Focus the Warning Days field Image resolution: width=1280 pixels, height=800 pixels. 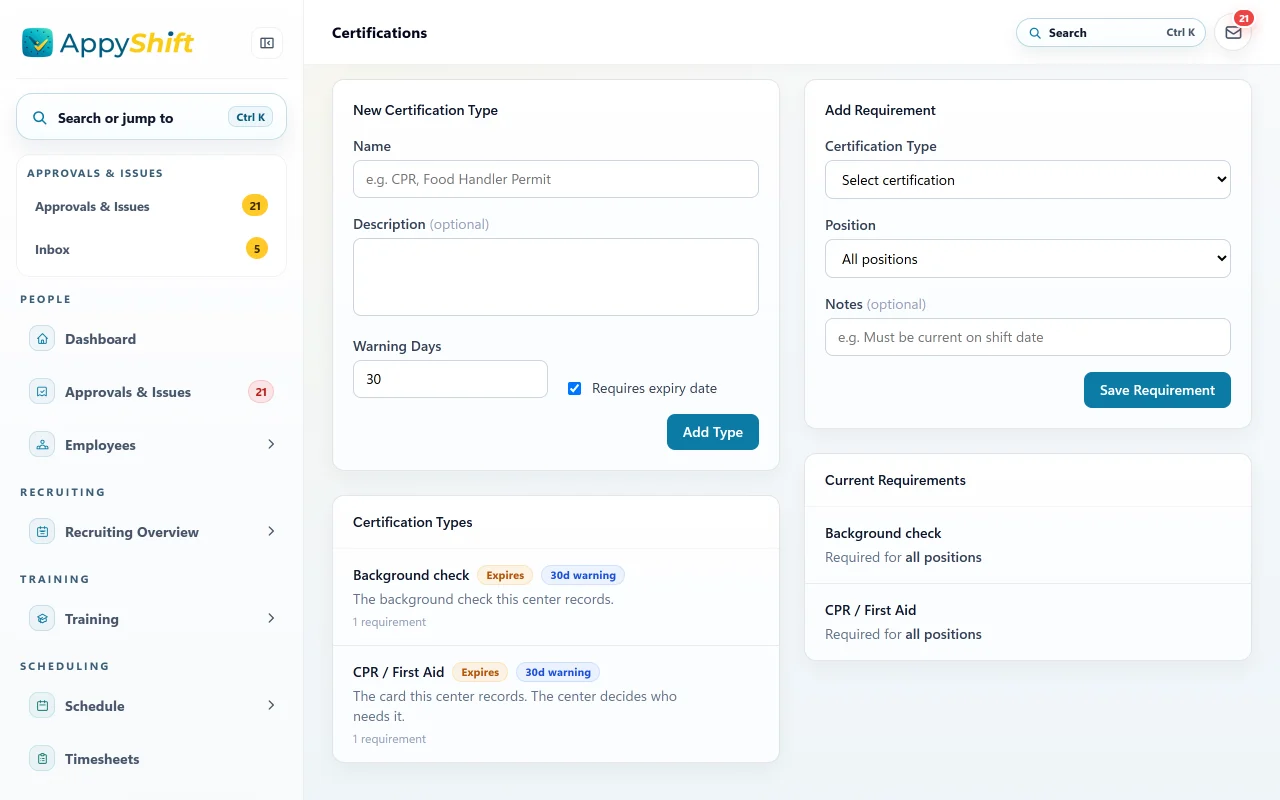(x=450, y=379)
